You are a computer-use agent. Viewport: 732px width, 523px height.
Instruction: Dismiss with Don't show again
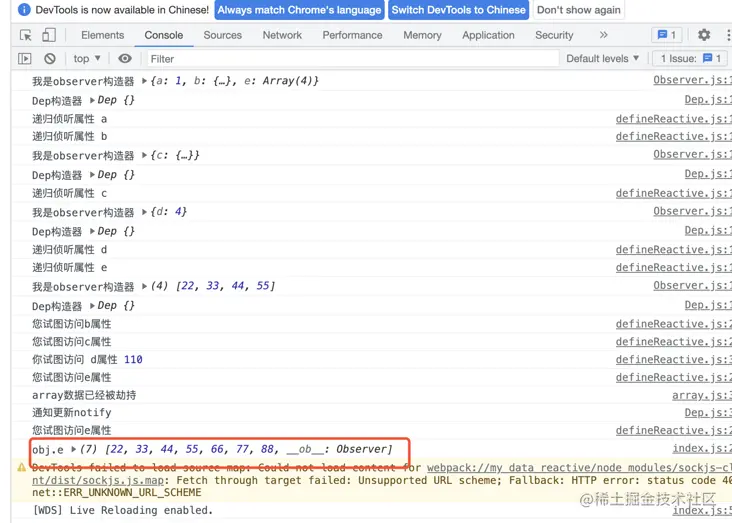(579, 10)
